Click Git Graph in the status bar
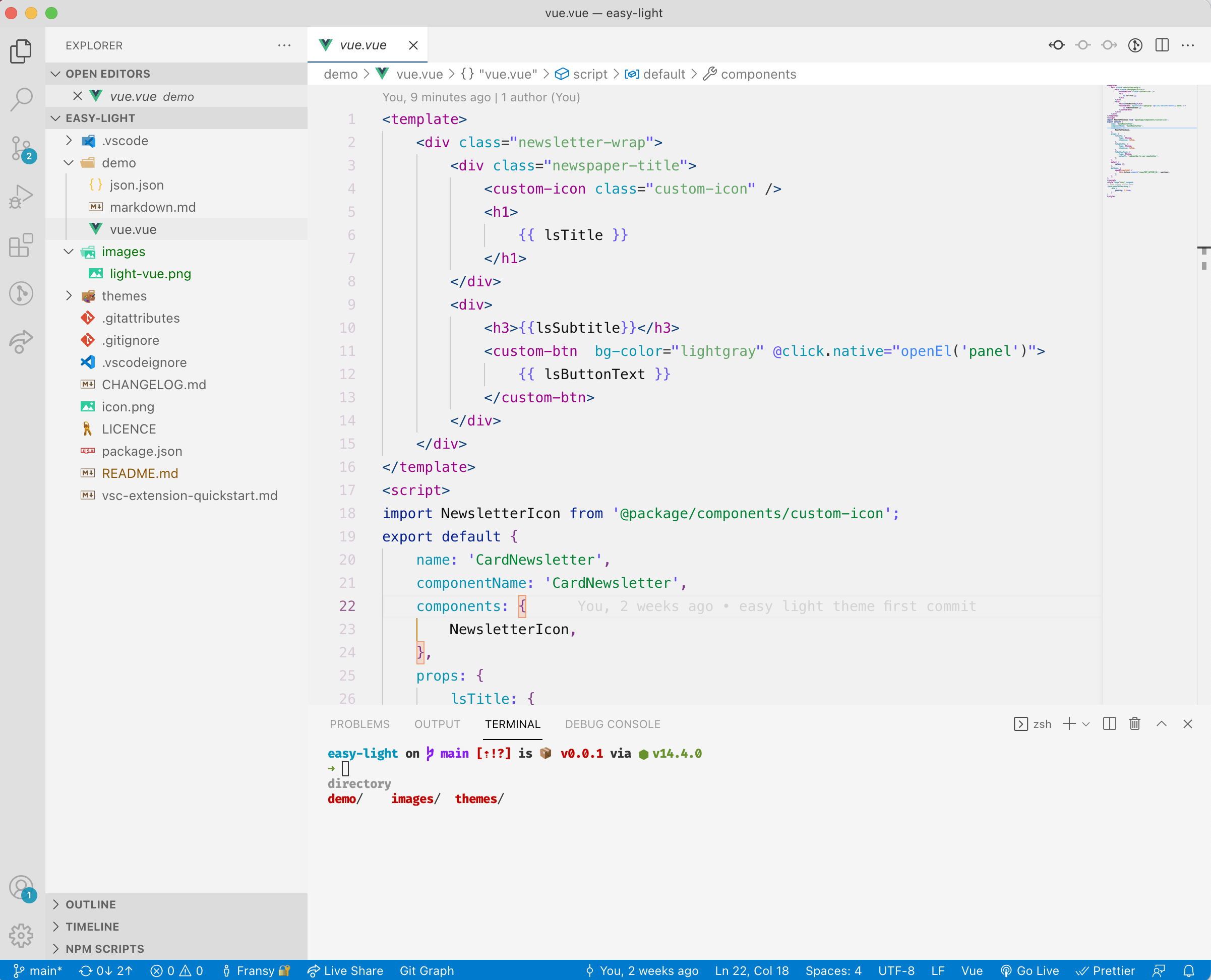This screenshot has width=1211, height=980. tap(426, 970)
